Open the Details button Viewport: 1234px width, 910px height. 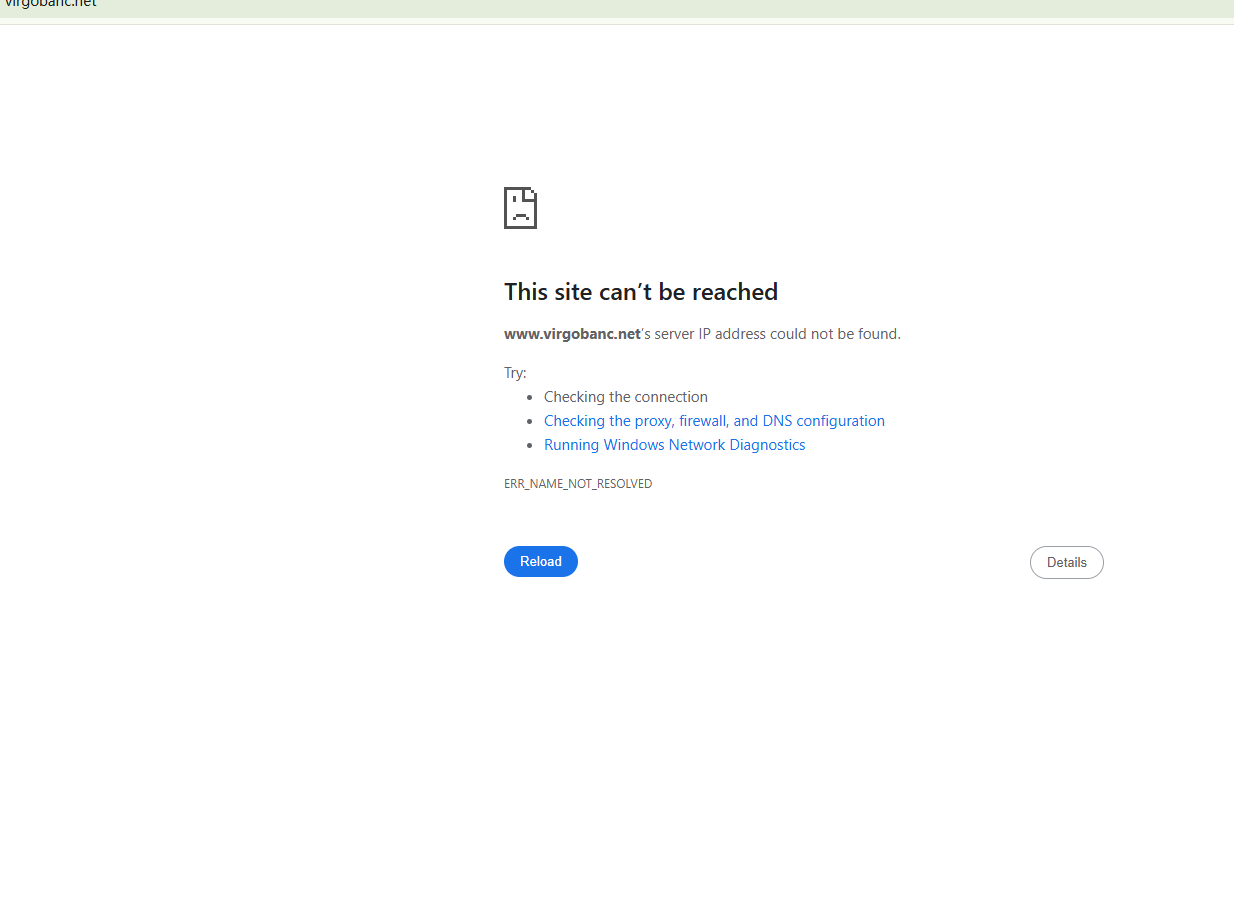pyautogui.click(x=1066, y=562)
